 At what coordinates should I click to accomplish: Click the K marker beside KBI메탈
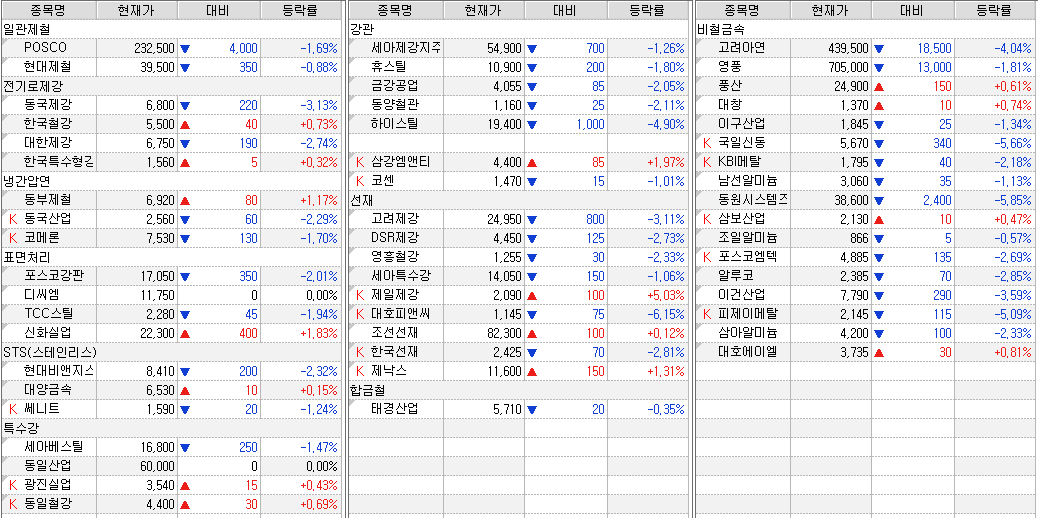(x=707, y=162)
